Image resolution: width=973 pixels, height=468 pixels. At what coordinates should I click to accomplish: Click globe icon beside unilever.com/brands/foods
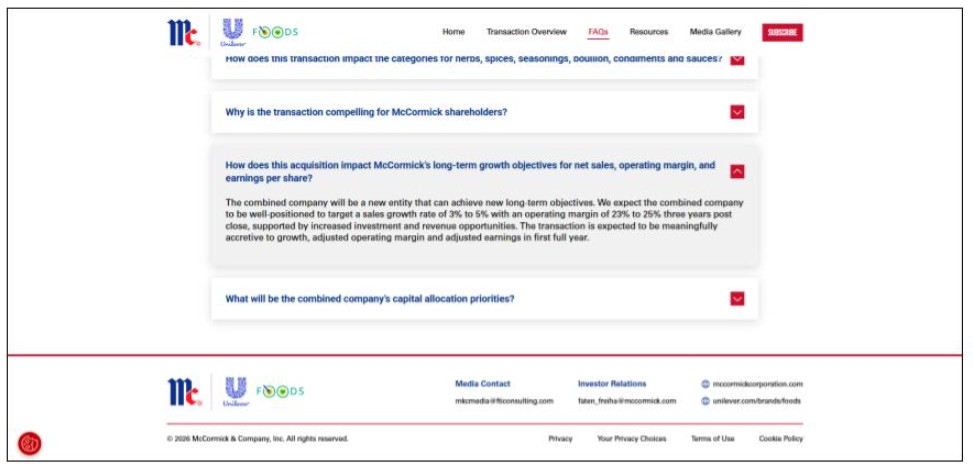coord(706,401)
